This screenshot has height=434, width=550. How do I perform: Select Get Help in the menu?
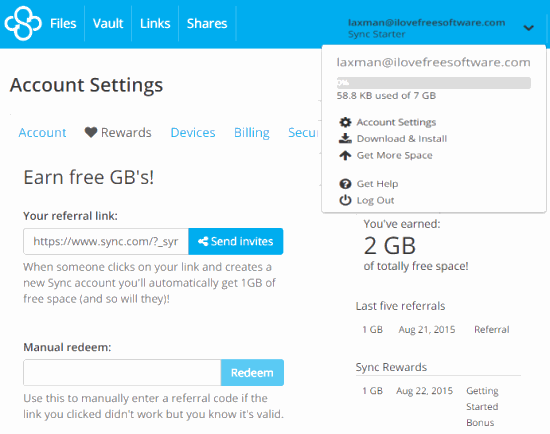pyautogui.click(x=377, y=184)
